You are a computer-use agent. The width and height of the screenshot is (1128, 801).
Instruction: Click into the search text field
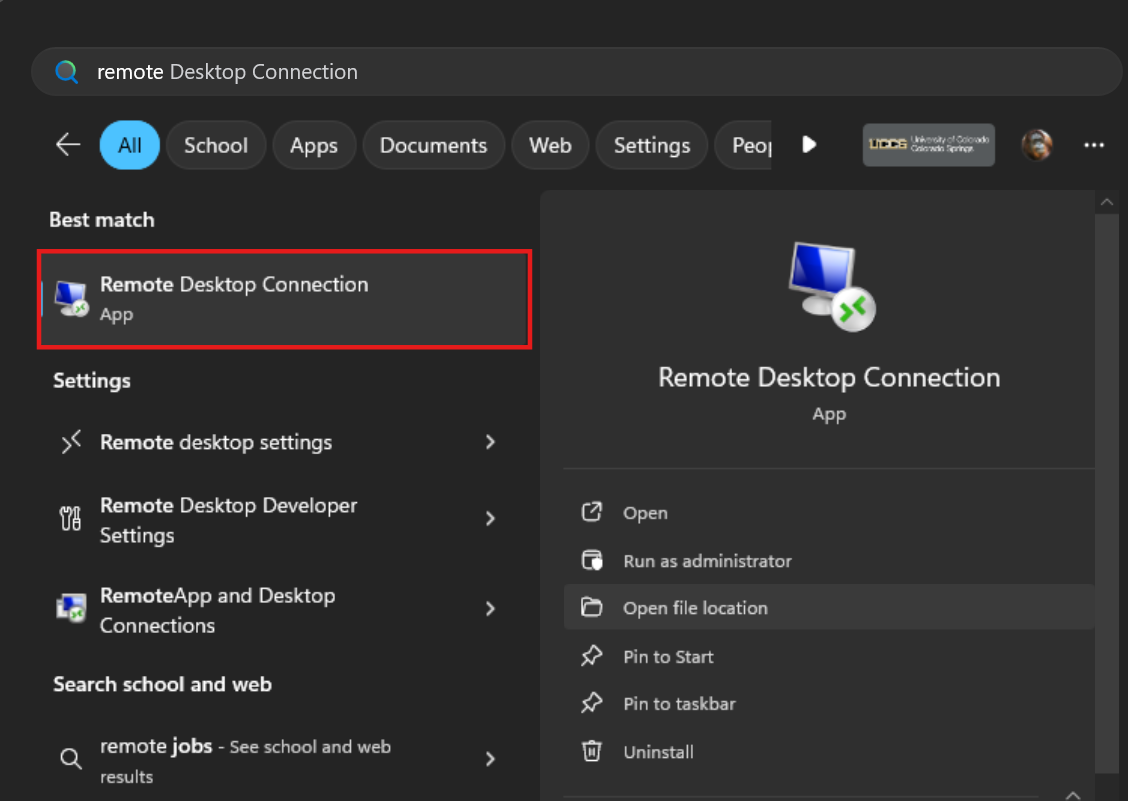click(576, 71)
